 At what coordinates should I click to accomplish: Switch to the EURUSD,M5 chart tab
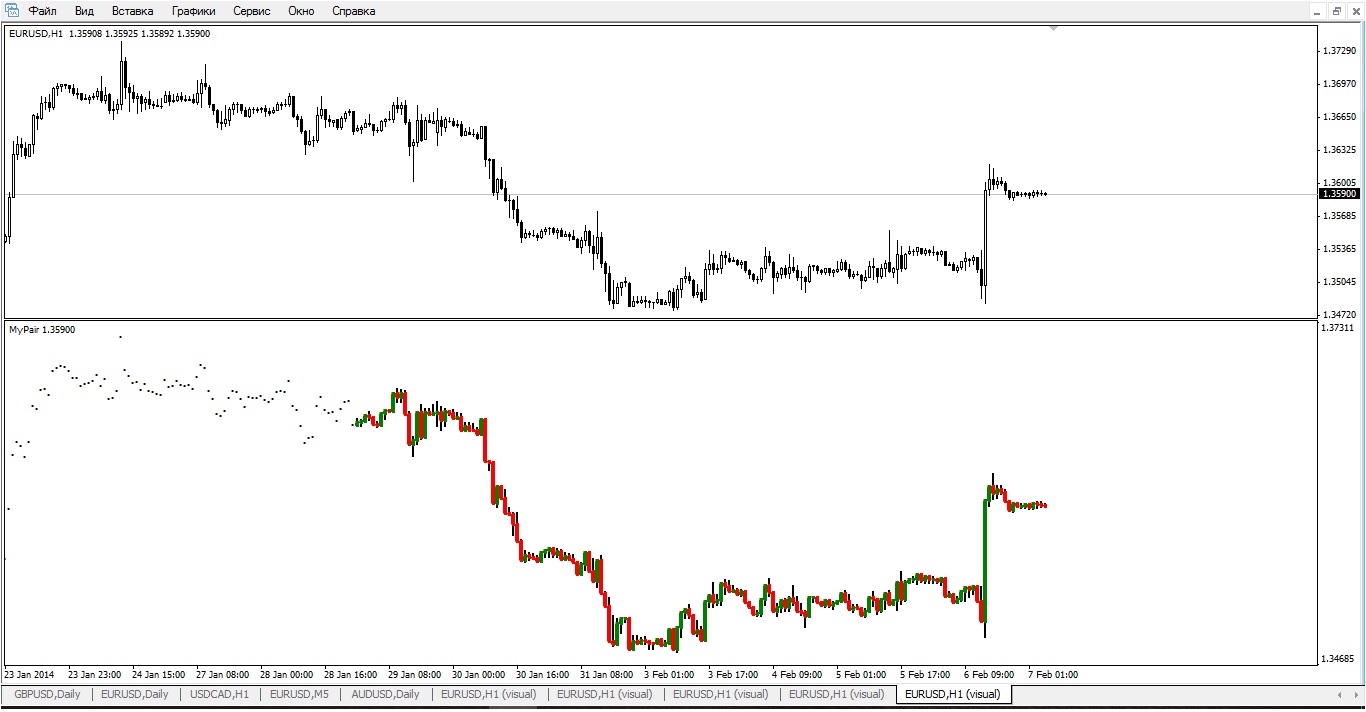299,694
